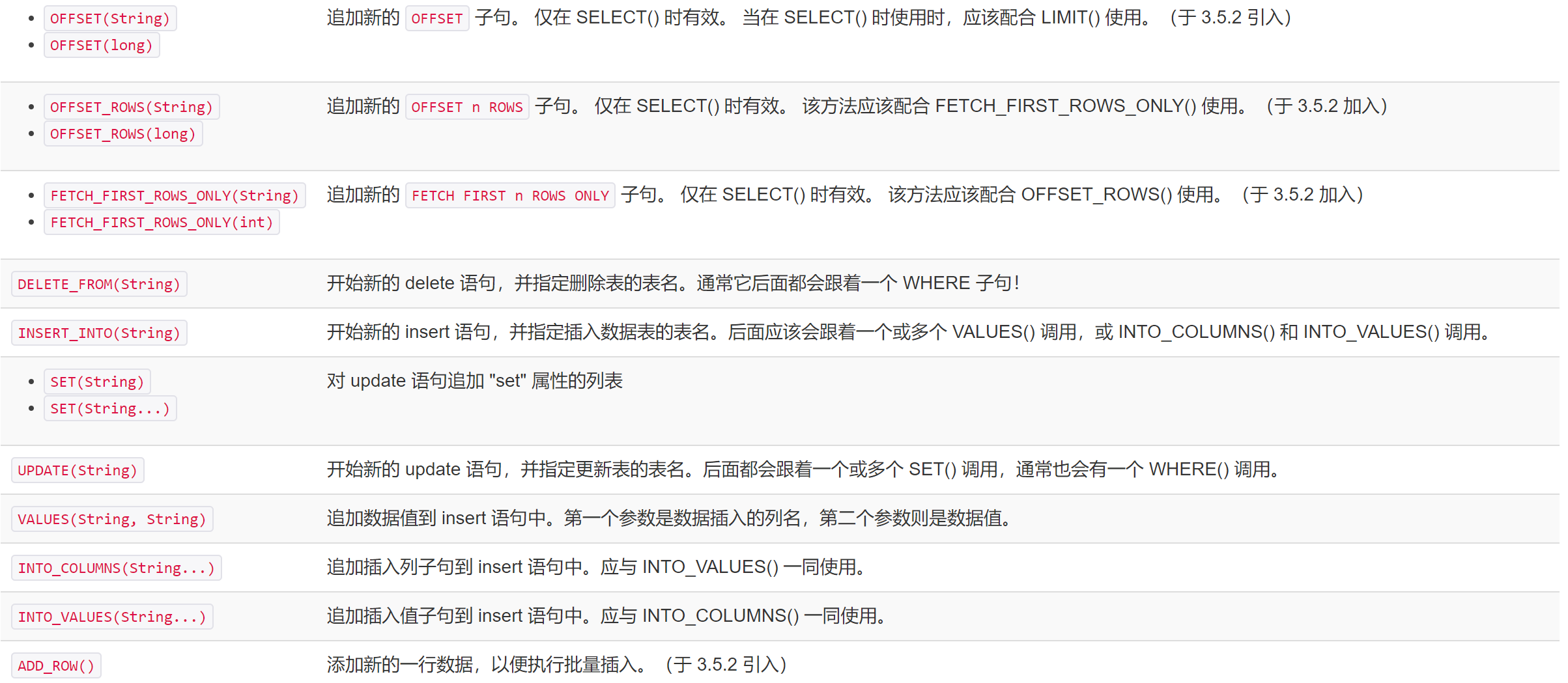Select INTO_VALUES(String...) method cell
Image resolution: width=1568 pixels, height=683 pixels.
tap(112, 617)
